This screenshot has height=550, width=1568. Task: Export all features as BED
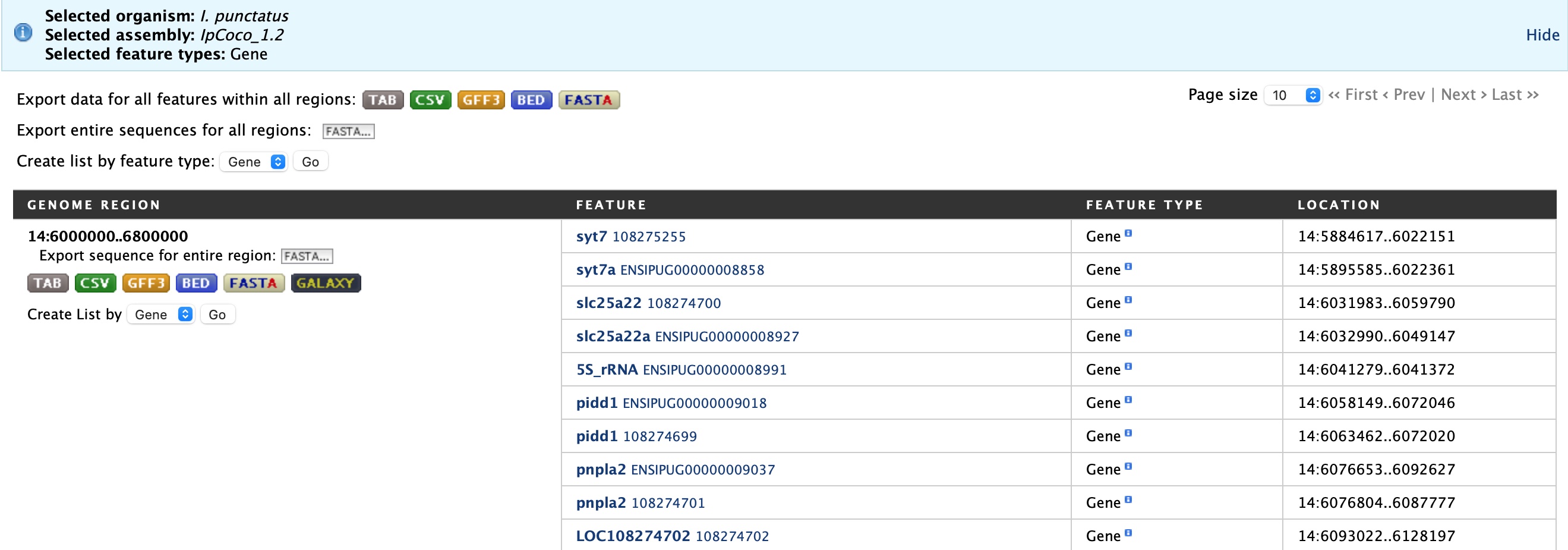pyautogui.click(x=531, y=100)
